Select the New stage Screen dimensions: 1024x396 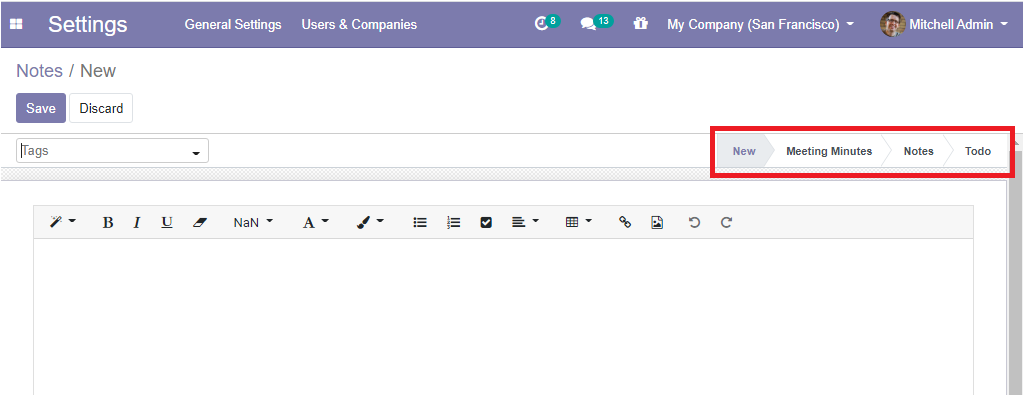[x=744, y=151]
